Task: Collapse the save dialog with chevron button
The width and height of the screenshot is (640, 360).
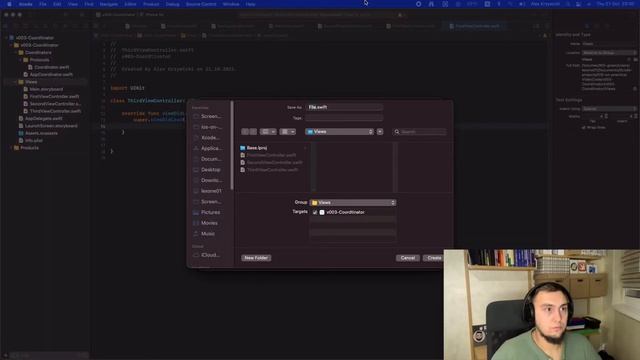Action: 380,132
